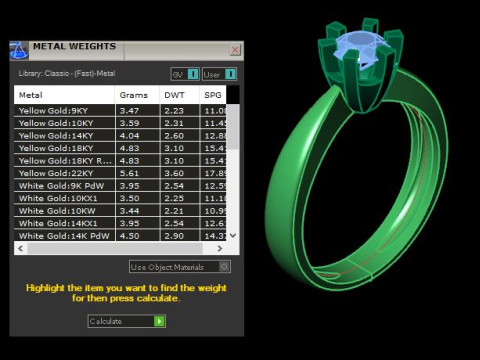Click the 3.60 DWT value
This screenshot has width=480, height=360.
click(174, 173)
